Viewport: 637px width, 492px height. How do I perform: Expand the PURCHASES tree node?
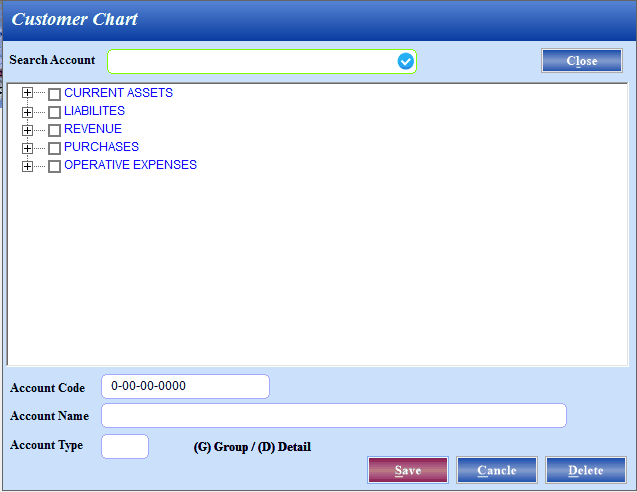point(27,148)
